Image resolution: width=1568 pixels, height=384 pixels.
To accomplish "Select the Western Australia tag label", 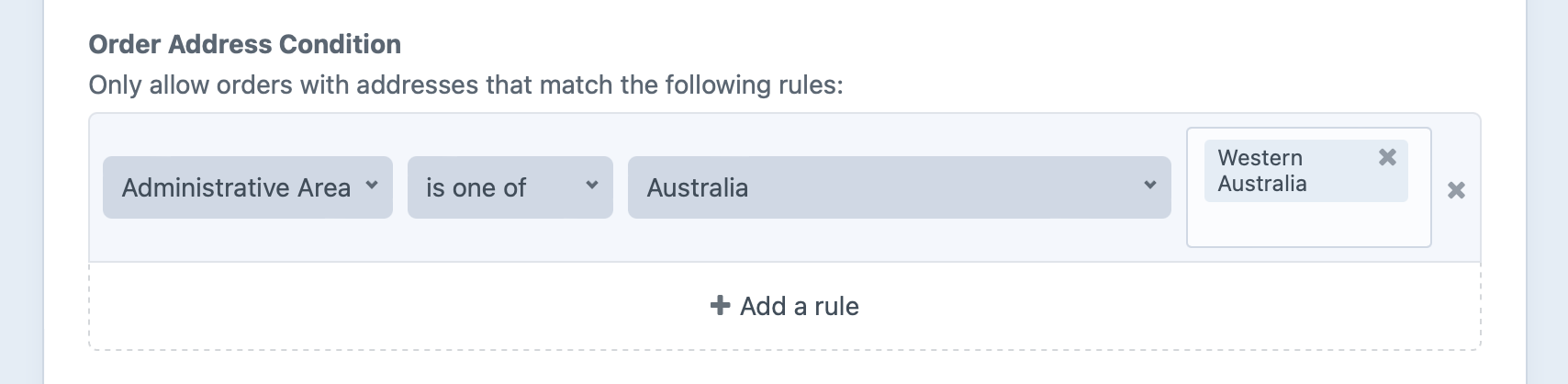I will click(1262, 171).
